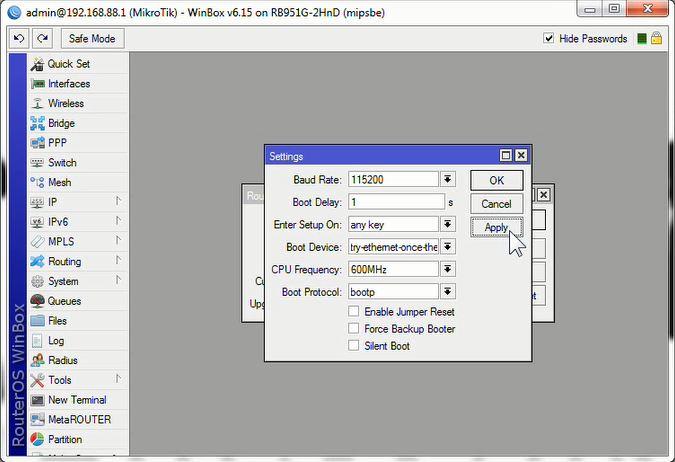The height and width of the screenshot is (462, 675).
Task: Click the Partition pie chart icon
Action: 37,439
